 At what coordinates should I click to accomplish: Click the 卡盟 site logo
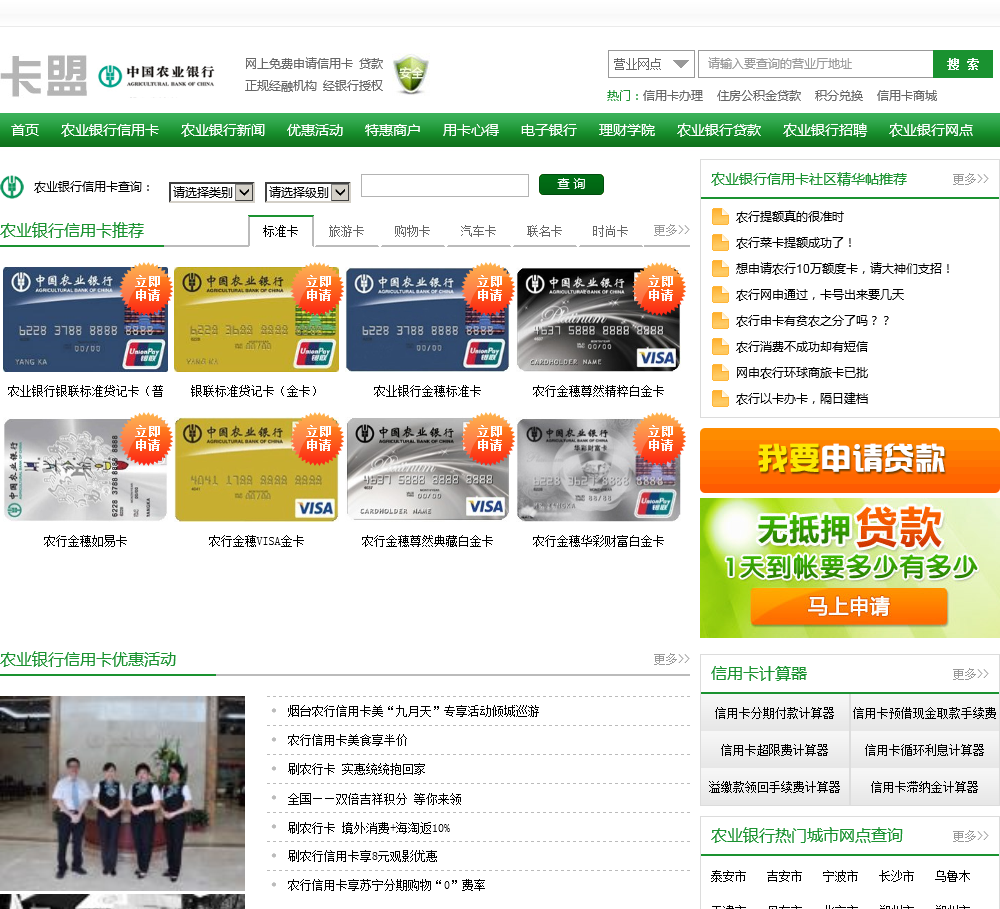click(x=44, y=76)
